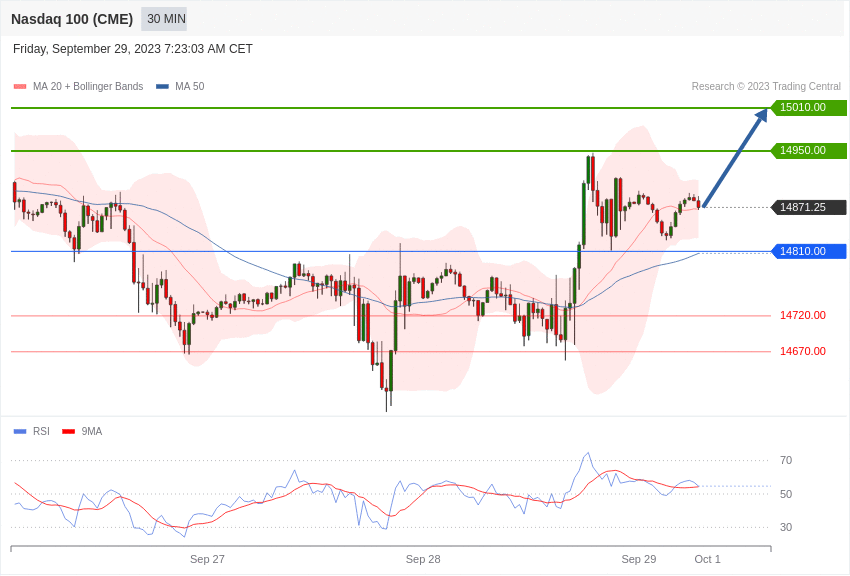Click the 14670.00 support level label

(x=803, y=351)
